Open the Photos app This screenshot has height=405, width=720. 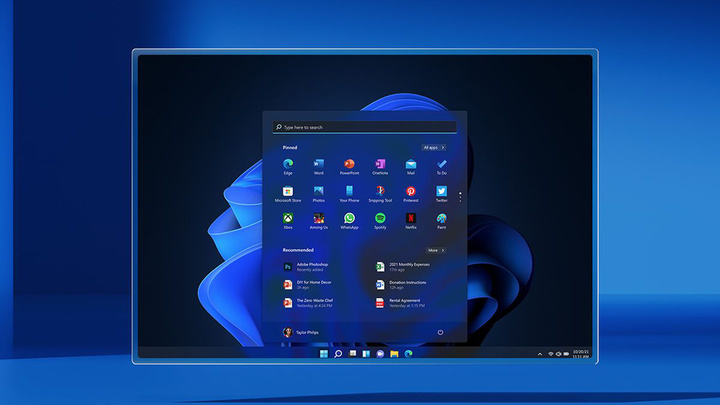319,194
